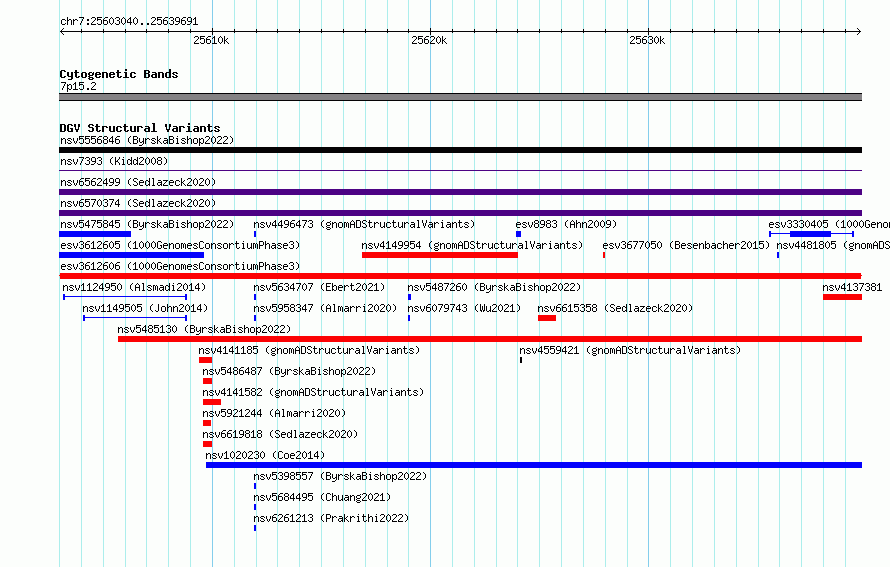Open the nsv4481805 variant label
The image size is (890, 567).
click(x=833, y=245)
